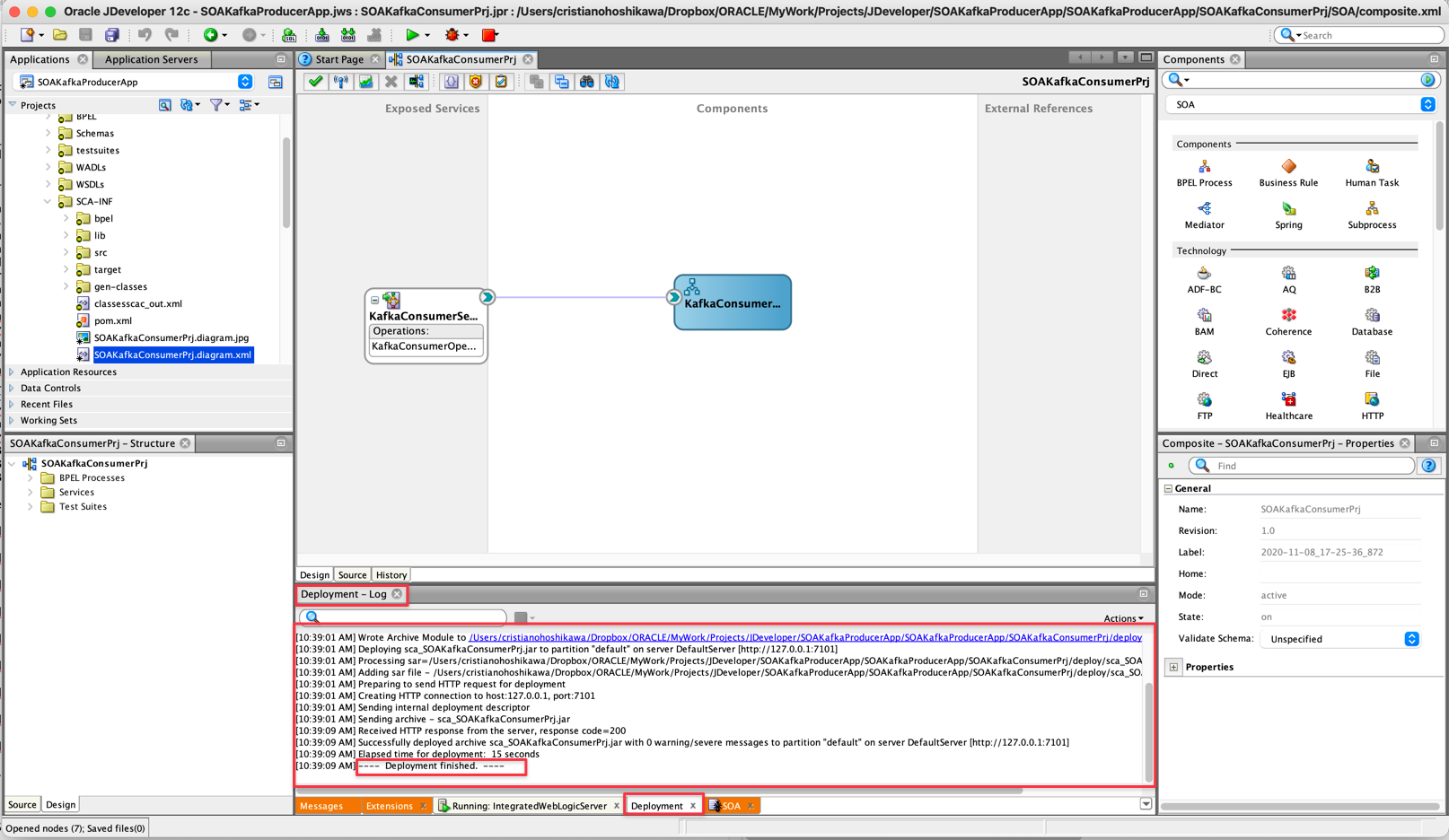Select the Coherence technology adapter
Image resolution: width=1449 pixels, height=840 pixels.
pyautogui.click(x=1288, y=322)
